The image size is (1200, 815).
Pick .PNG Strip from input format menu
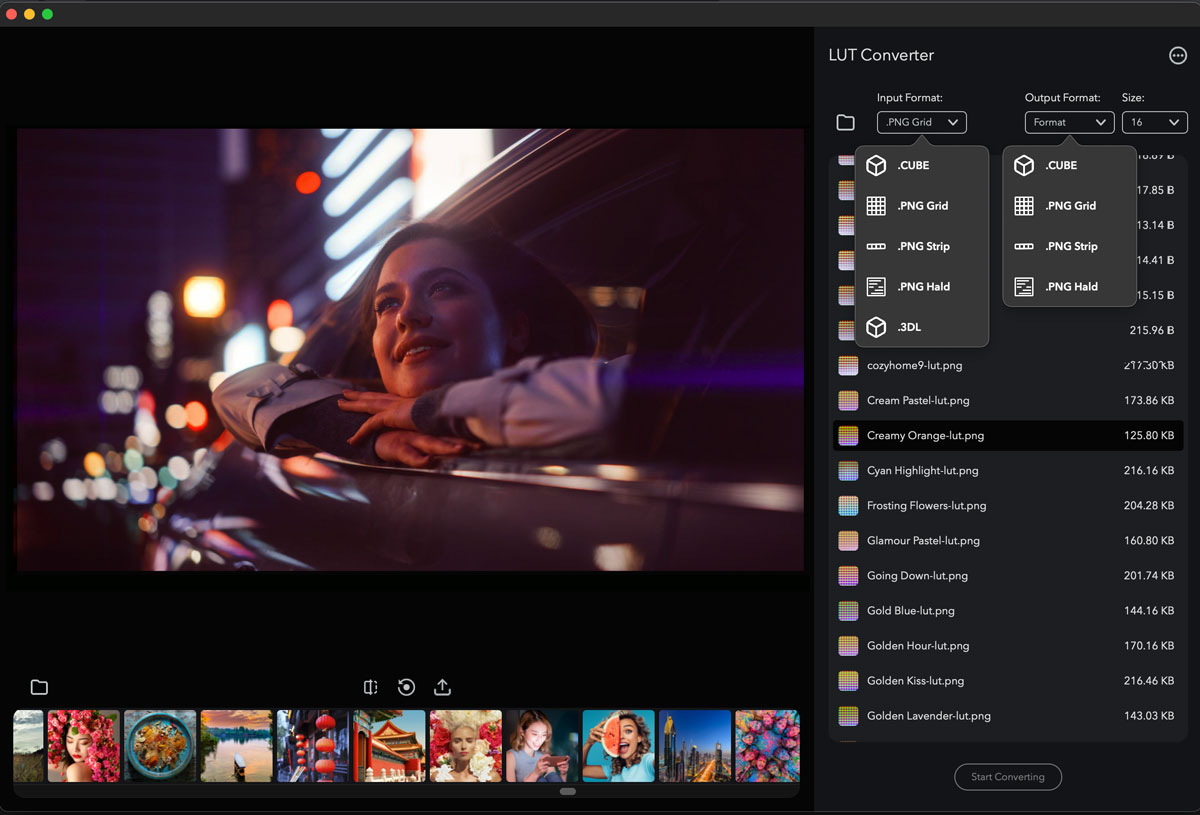[x=921, y=246]
